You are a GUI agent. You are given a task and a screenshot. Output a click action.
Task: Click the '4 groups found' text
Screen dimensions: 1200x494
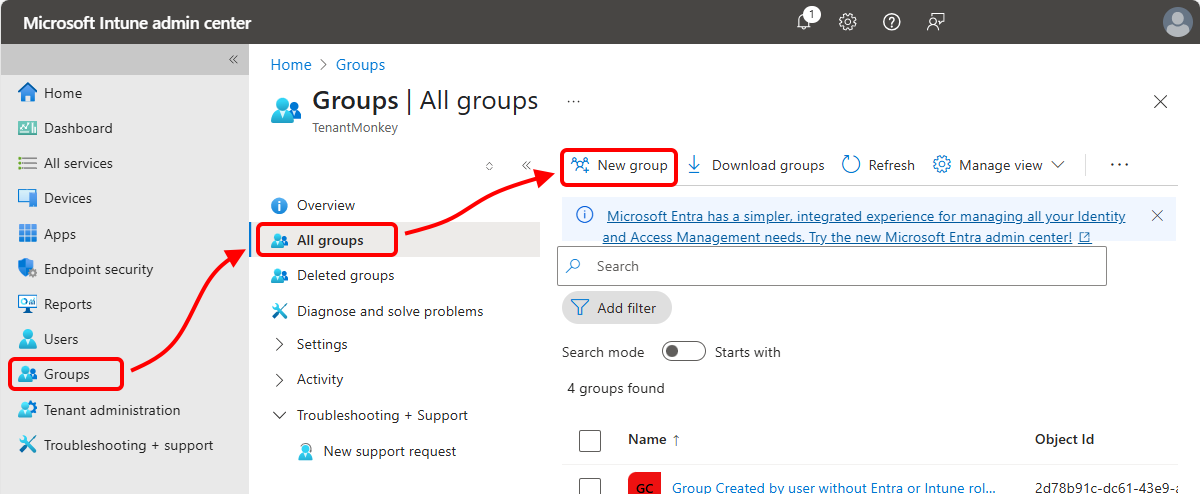coord(615,388)
